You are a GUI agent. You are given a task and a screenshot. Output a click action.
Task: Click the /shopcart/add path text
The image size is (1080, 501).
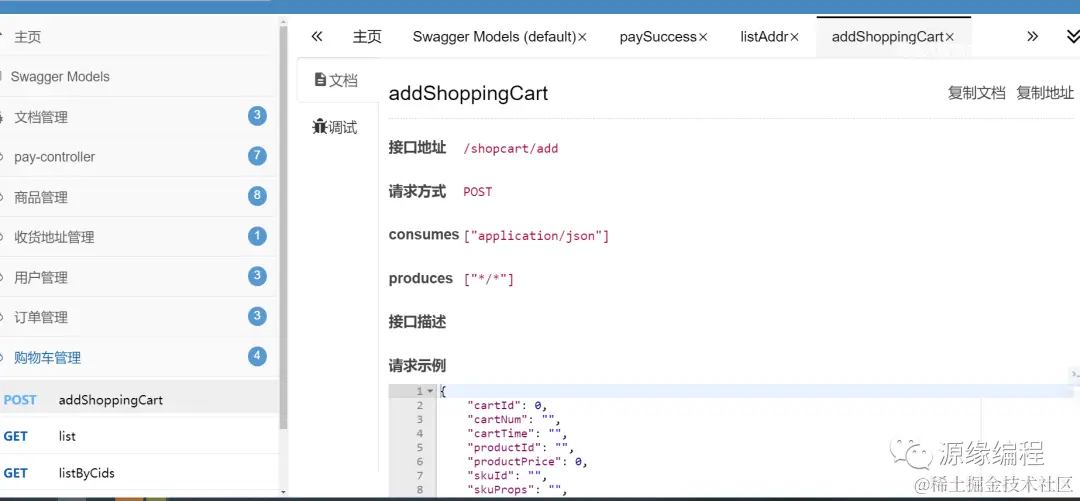pos(510,148)
